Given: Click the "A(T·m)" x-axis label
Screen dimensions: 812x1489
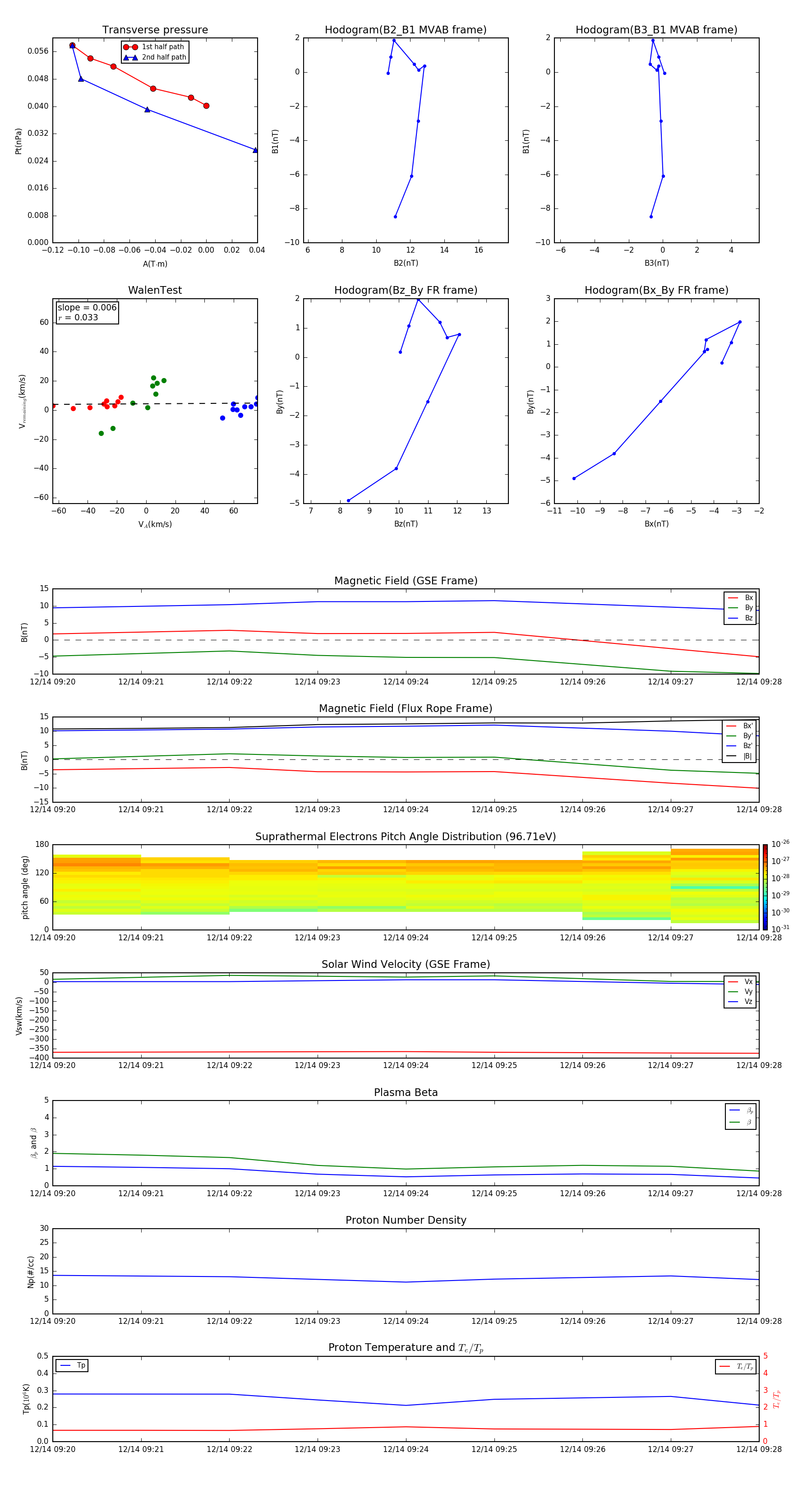Looking at the screenshot, I should coord(155,264).
